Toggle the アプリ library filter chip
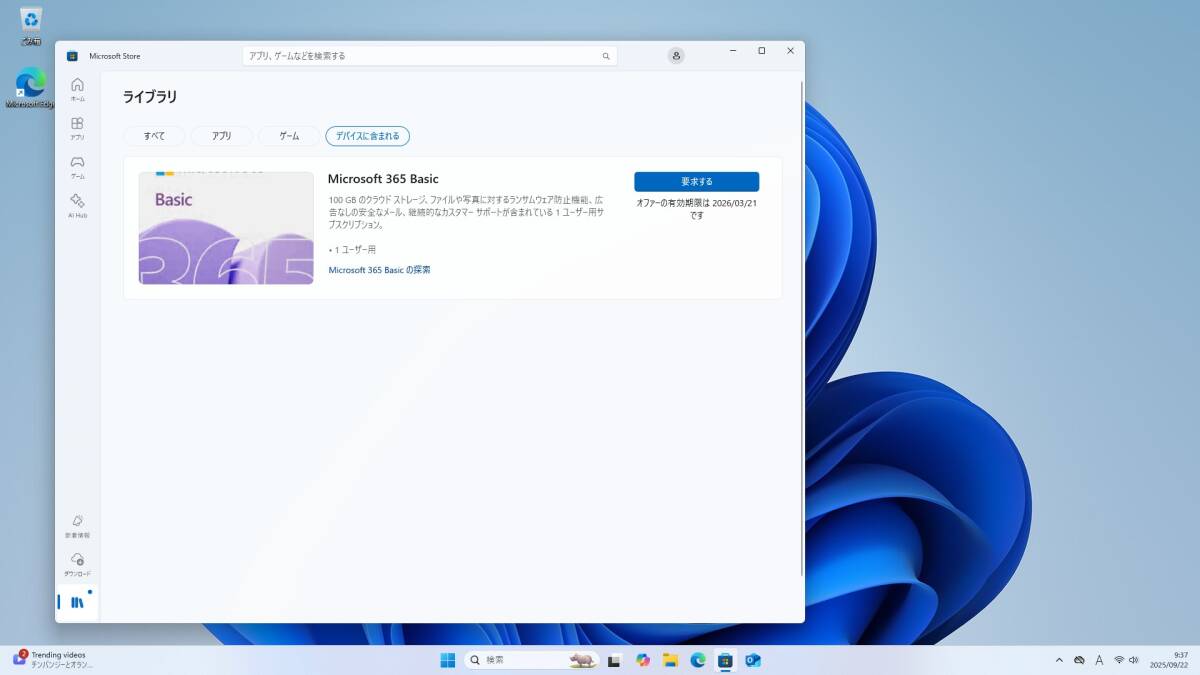 tap(221, 136)
